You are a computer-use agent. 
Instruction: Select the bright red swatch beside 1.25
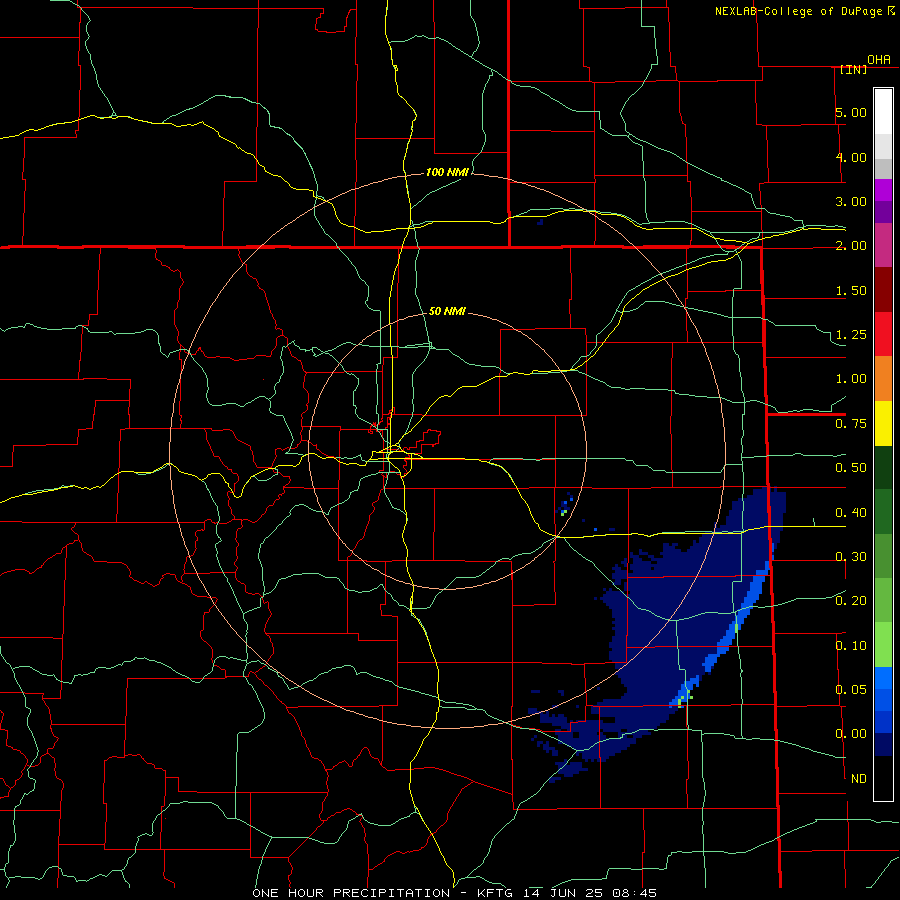[883, 334]
